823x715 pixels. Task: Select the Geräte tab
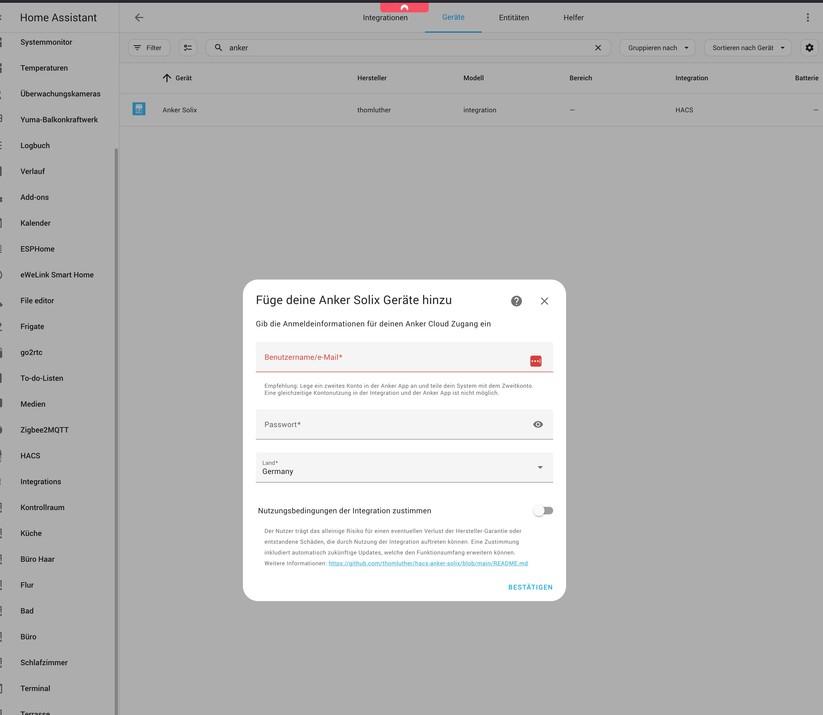[x=453, y=17]
